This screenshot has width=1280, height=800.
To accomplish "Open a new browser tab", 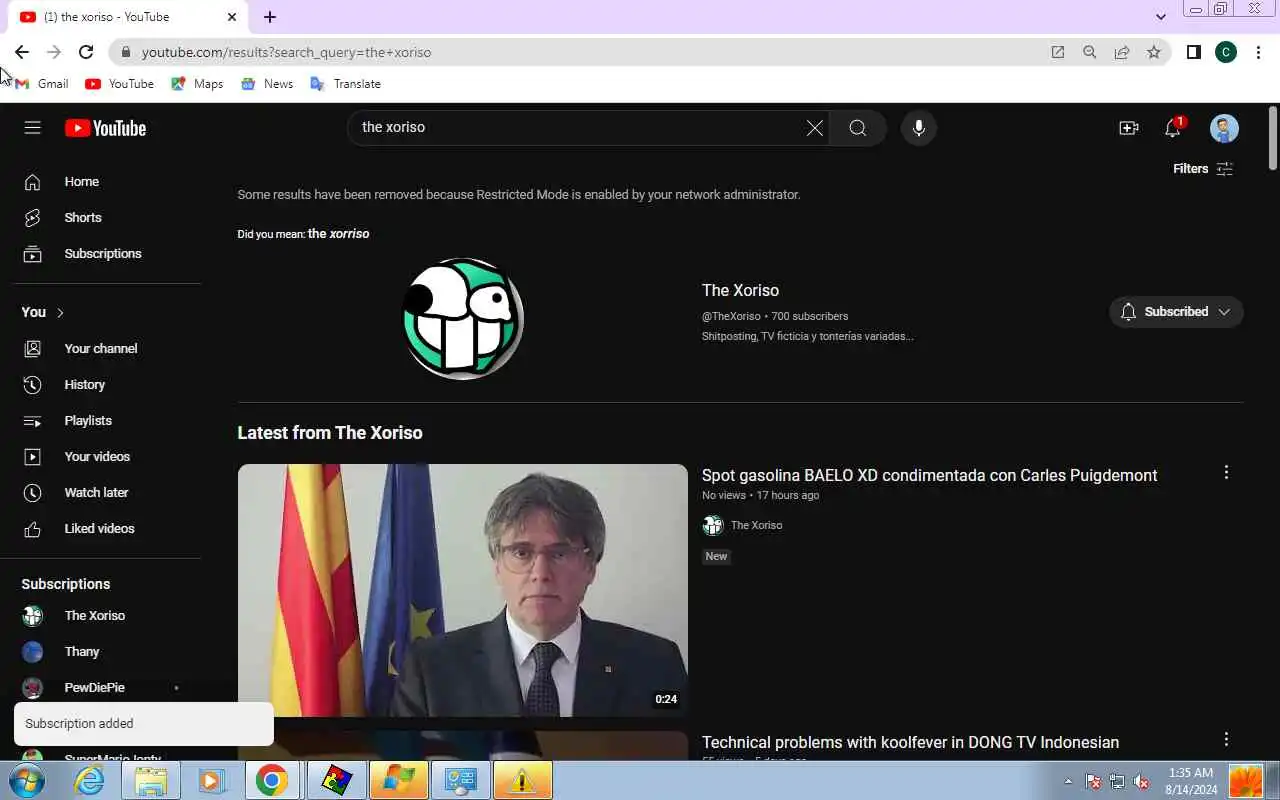I will 270,17.
